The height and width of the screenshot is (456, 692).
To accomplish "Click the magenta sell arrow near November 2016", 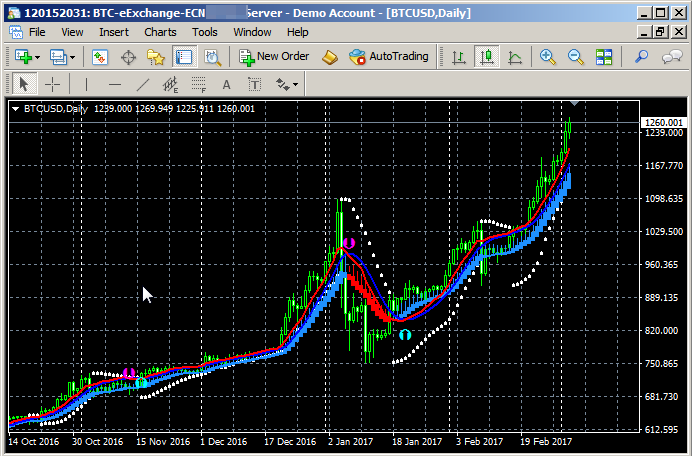I will (x=129, y=373).
